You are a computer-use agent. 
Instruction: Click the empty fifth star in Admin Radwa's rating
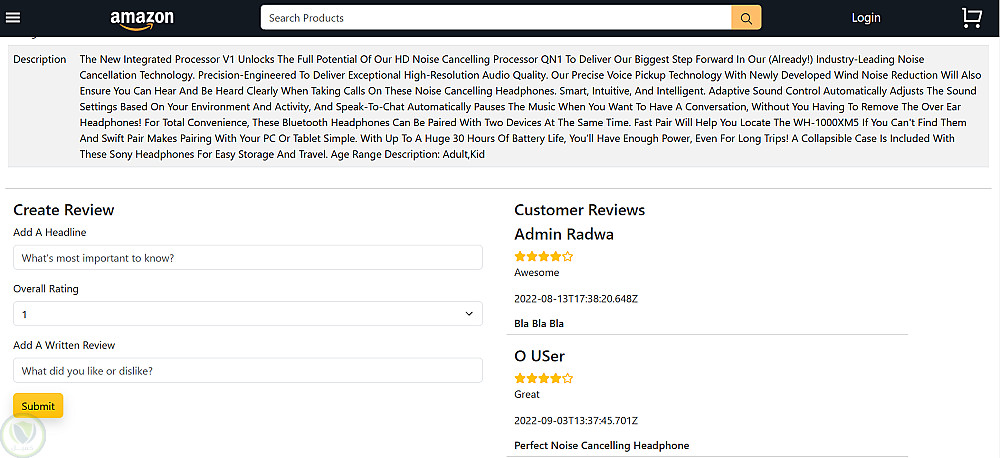pyautogui.click(x=568, y=257)
